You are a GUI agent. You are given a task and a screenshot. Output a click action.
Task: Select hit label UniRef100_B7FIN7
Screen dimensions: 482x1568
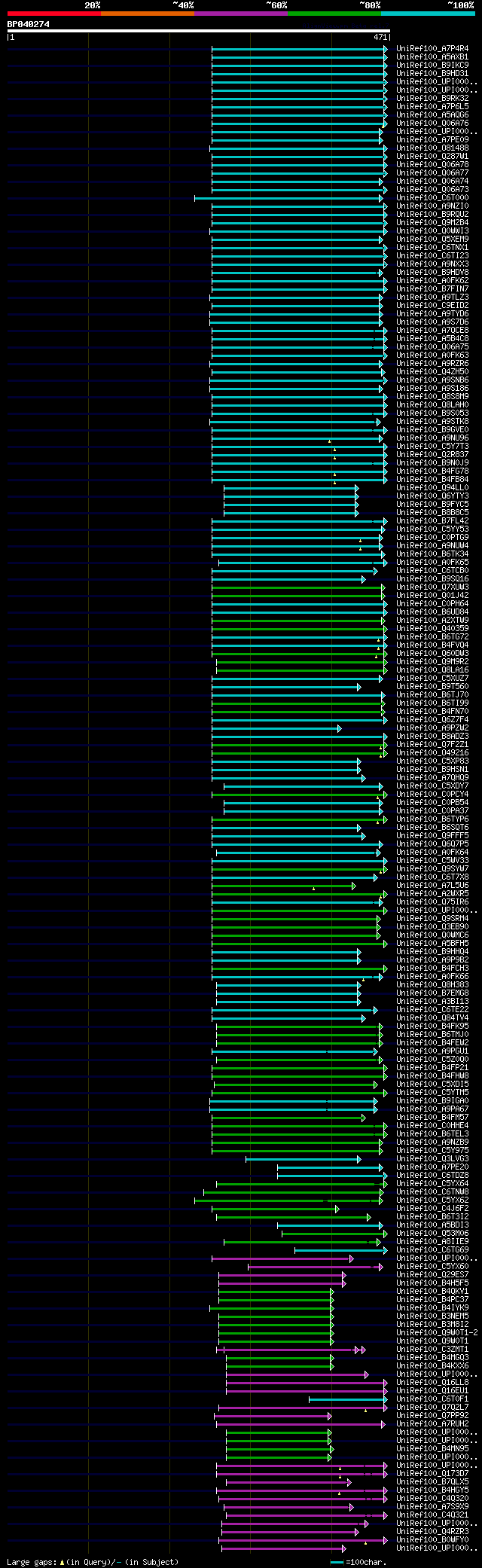(432, 288)
